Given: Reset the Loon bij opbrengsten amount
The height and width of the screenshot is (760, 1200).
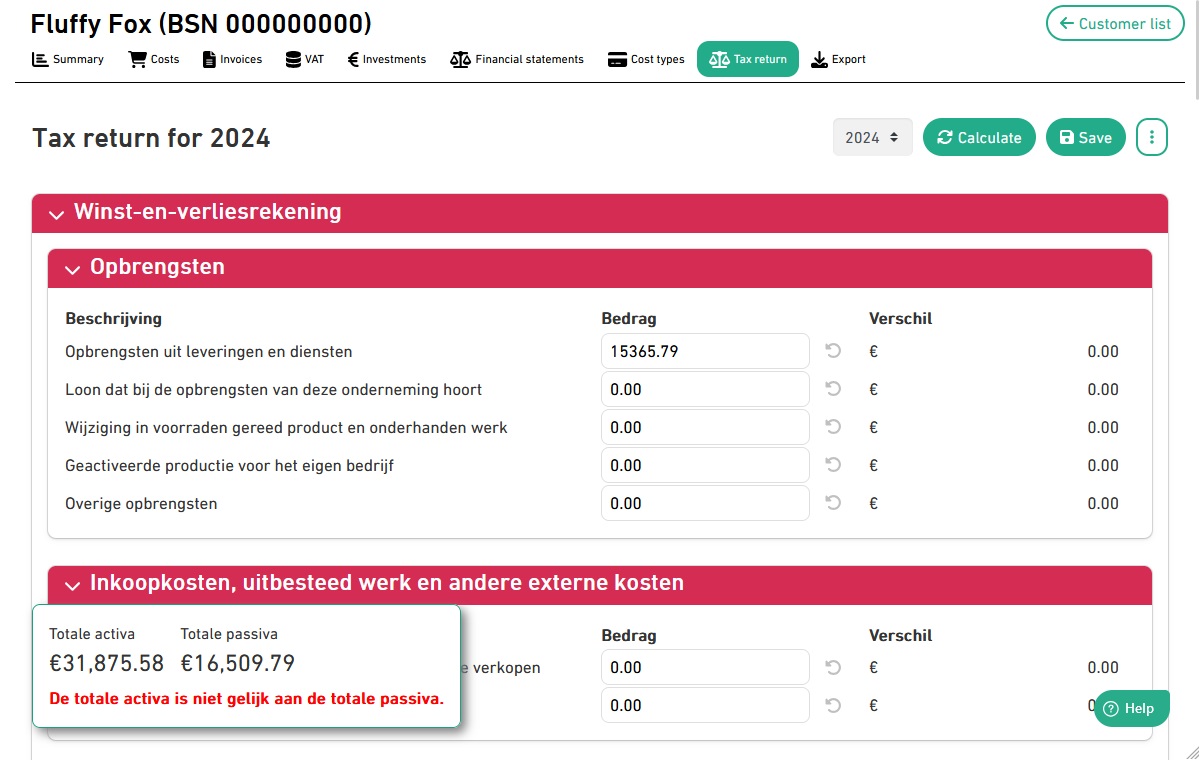Looking at the screenshot, I should 833,389.
